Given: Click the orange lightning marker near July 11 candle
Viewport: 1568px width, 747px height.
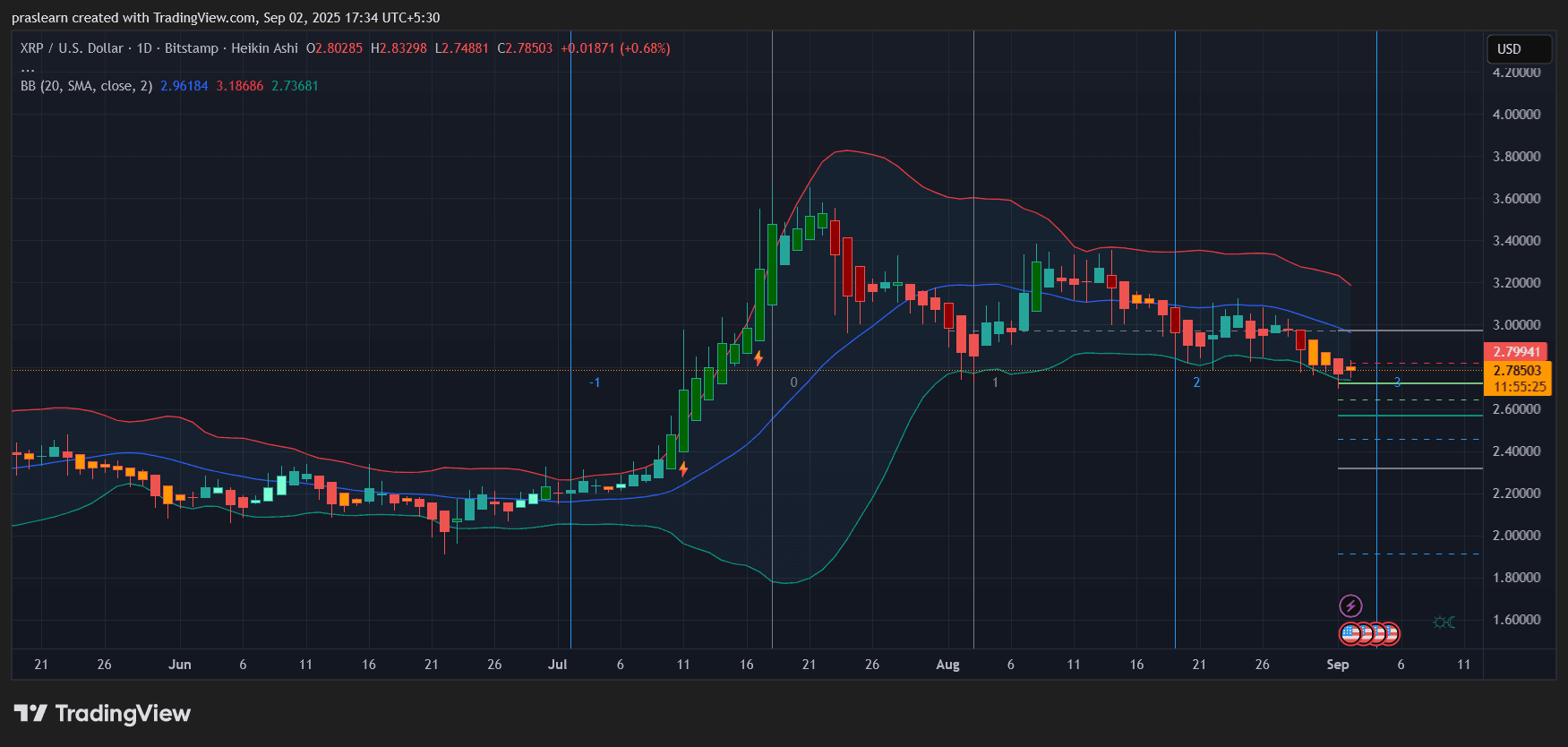Looking at the screenshot, I should click(683, 468).
